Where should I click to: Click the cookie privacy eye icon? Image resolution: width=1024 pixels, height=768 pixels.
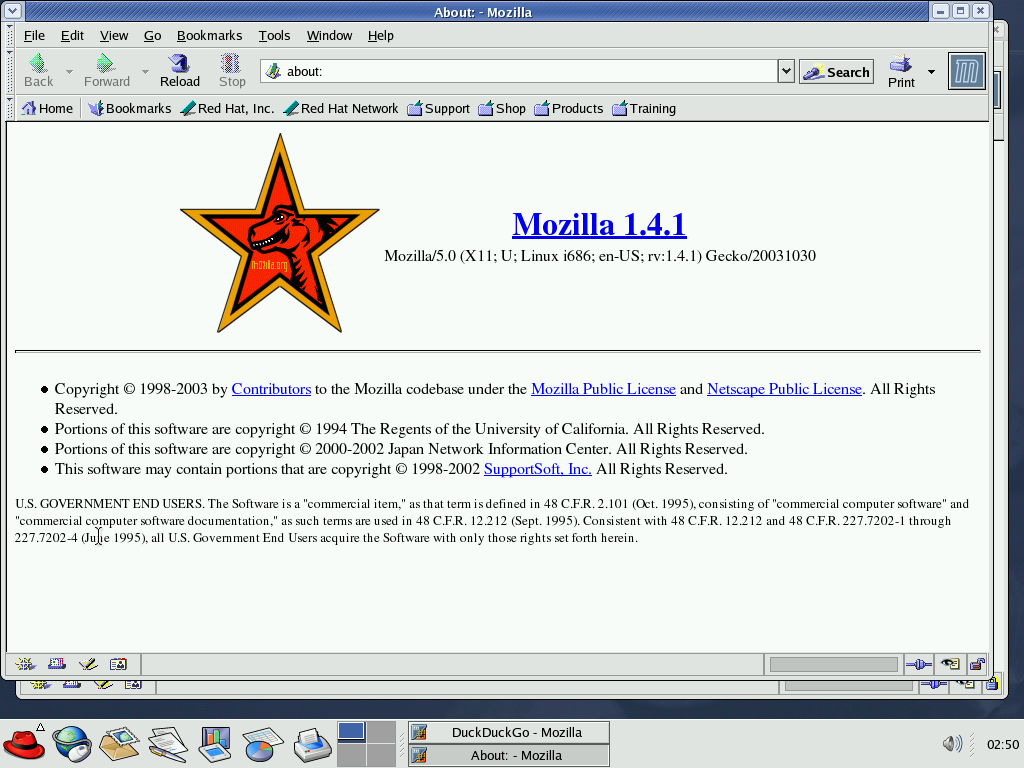950,664
